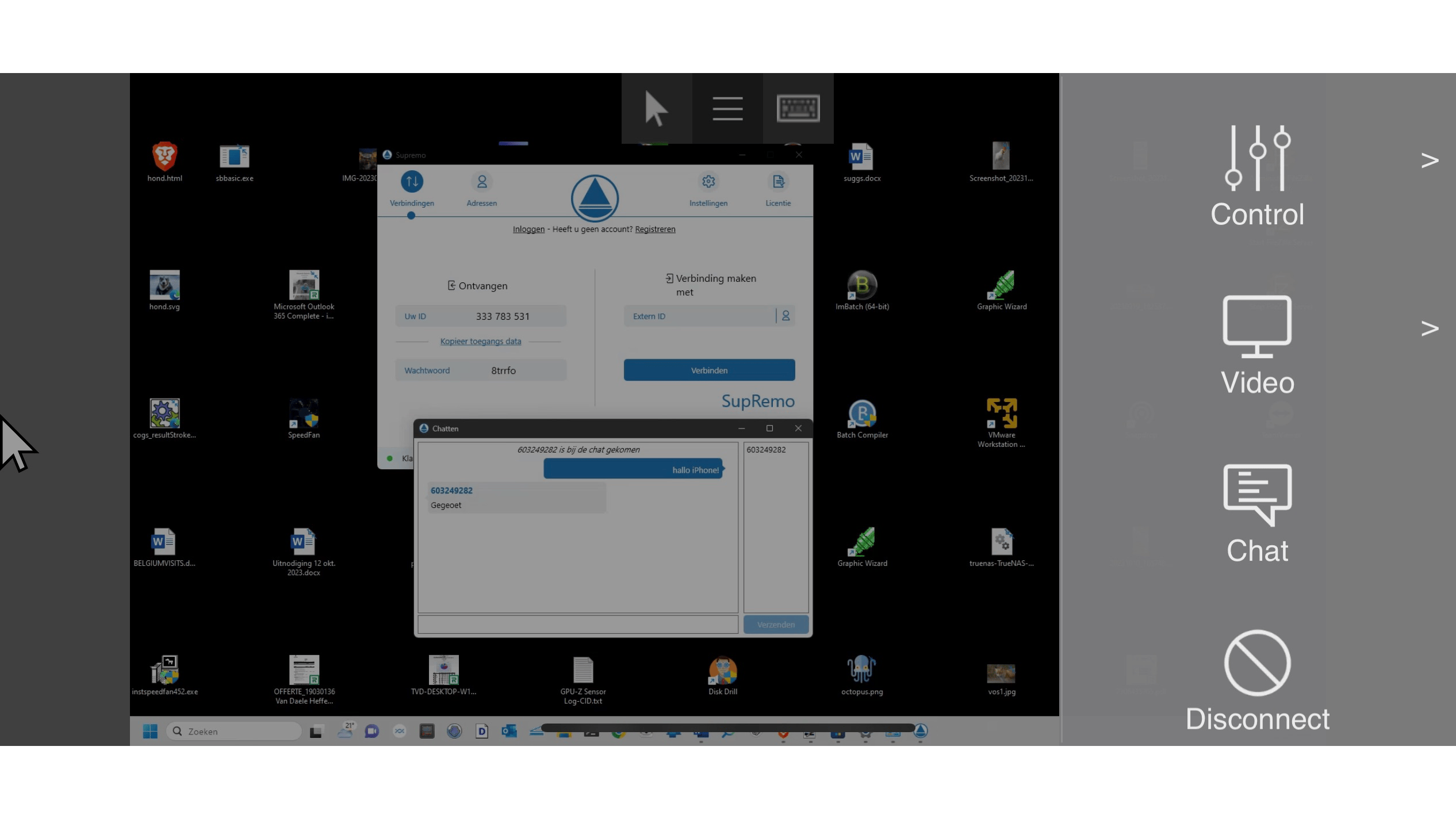Click the Inloggen link
The width and height of the screenshot is (1456, 819).
[528, 229]
